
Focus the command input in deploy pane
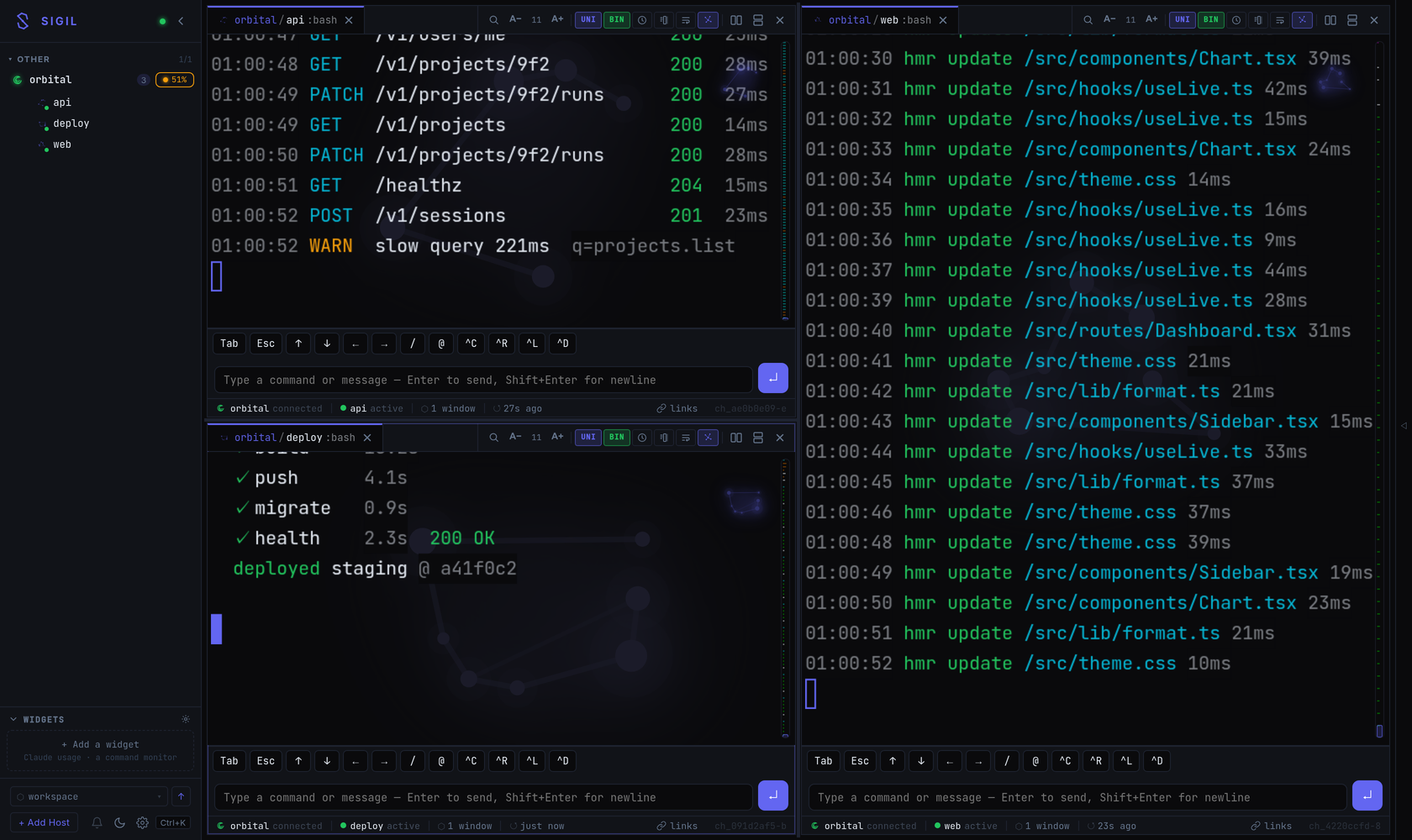pyautogui.click(x=483, y=797)
